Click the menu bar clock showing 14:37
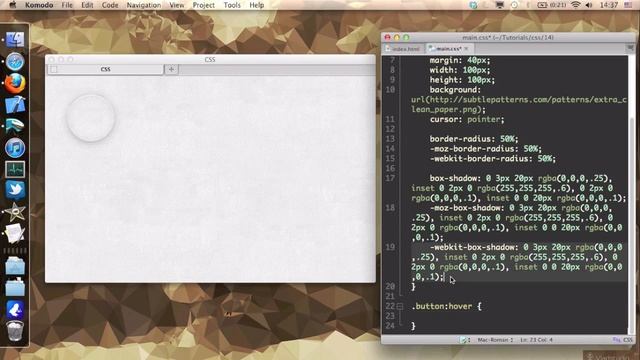This screenshot has height=360, width=640. pyautogui.click(x=609, y=5)
